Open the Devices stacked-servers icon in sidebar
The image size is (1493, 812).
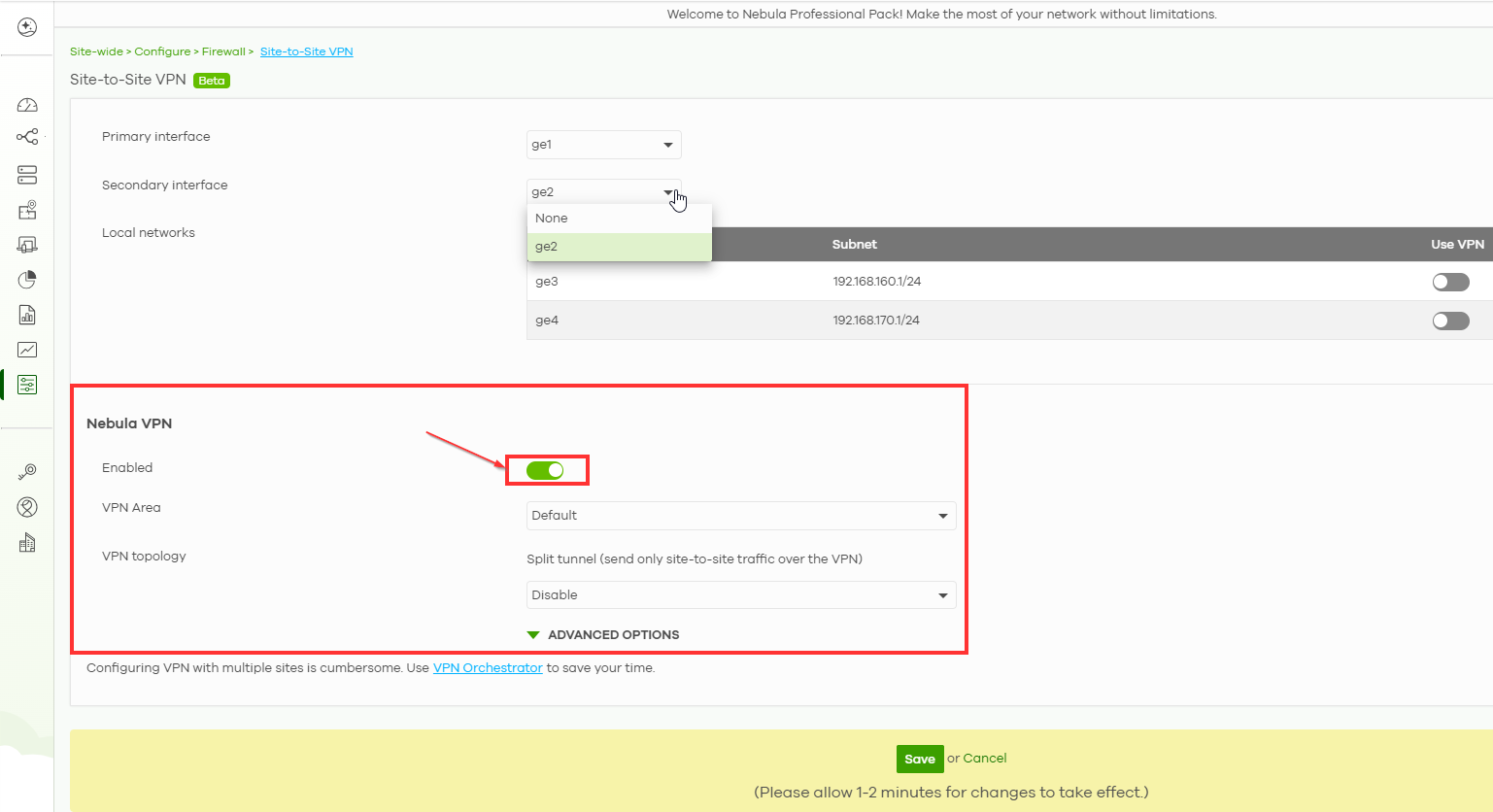(27, 175)
